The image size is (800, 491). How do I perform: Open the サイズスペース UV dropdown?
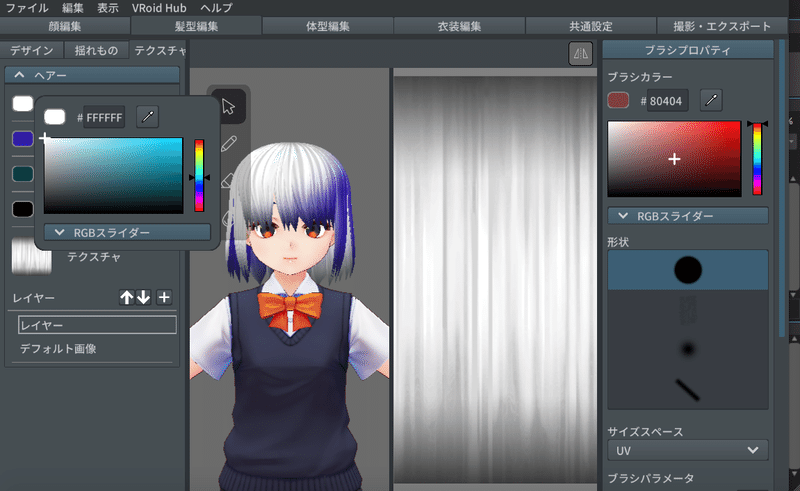click(x=688, y=451)
